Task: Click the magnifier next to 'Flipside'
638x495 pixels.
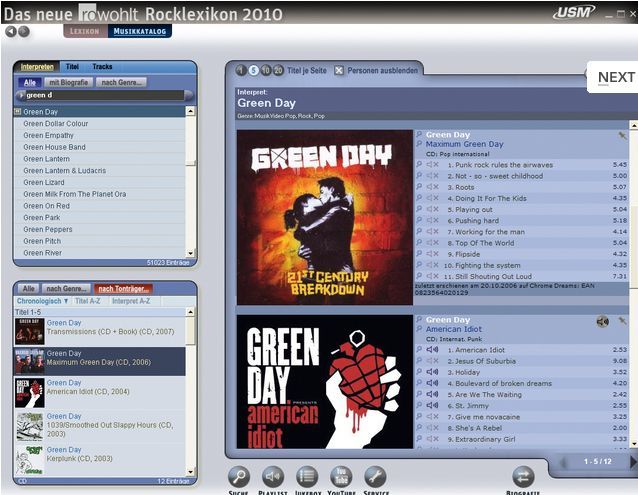Action: coord(419,253)
